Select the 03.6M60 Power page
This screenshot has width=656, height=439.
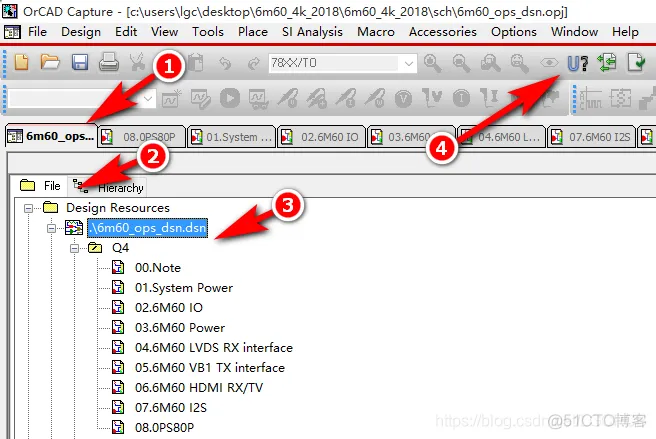click(x=179, y=328)
